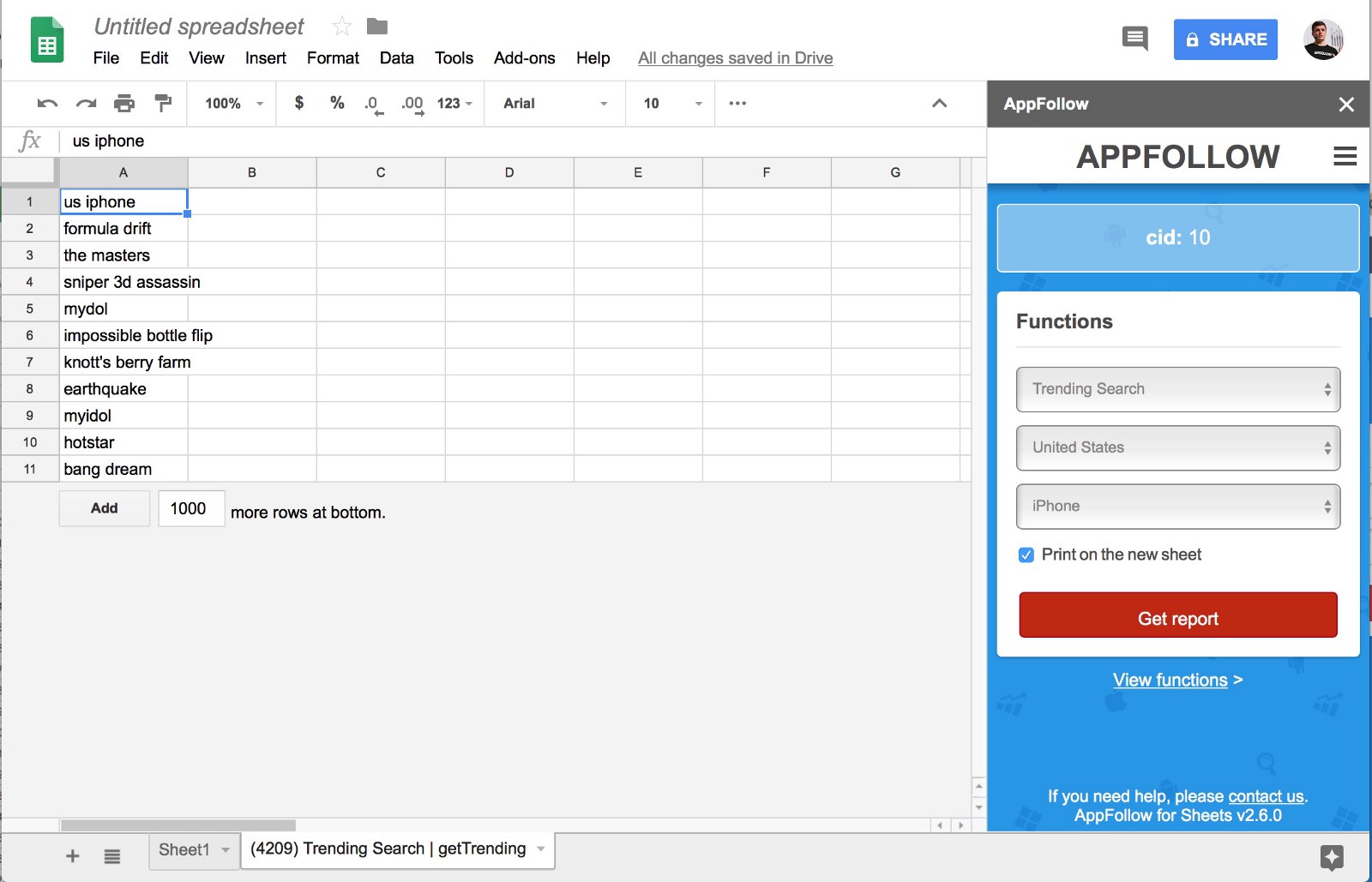
Task: Follow the View functions link
Action: point(1170,680)
